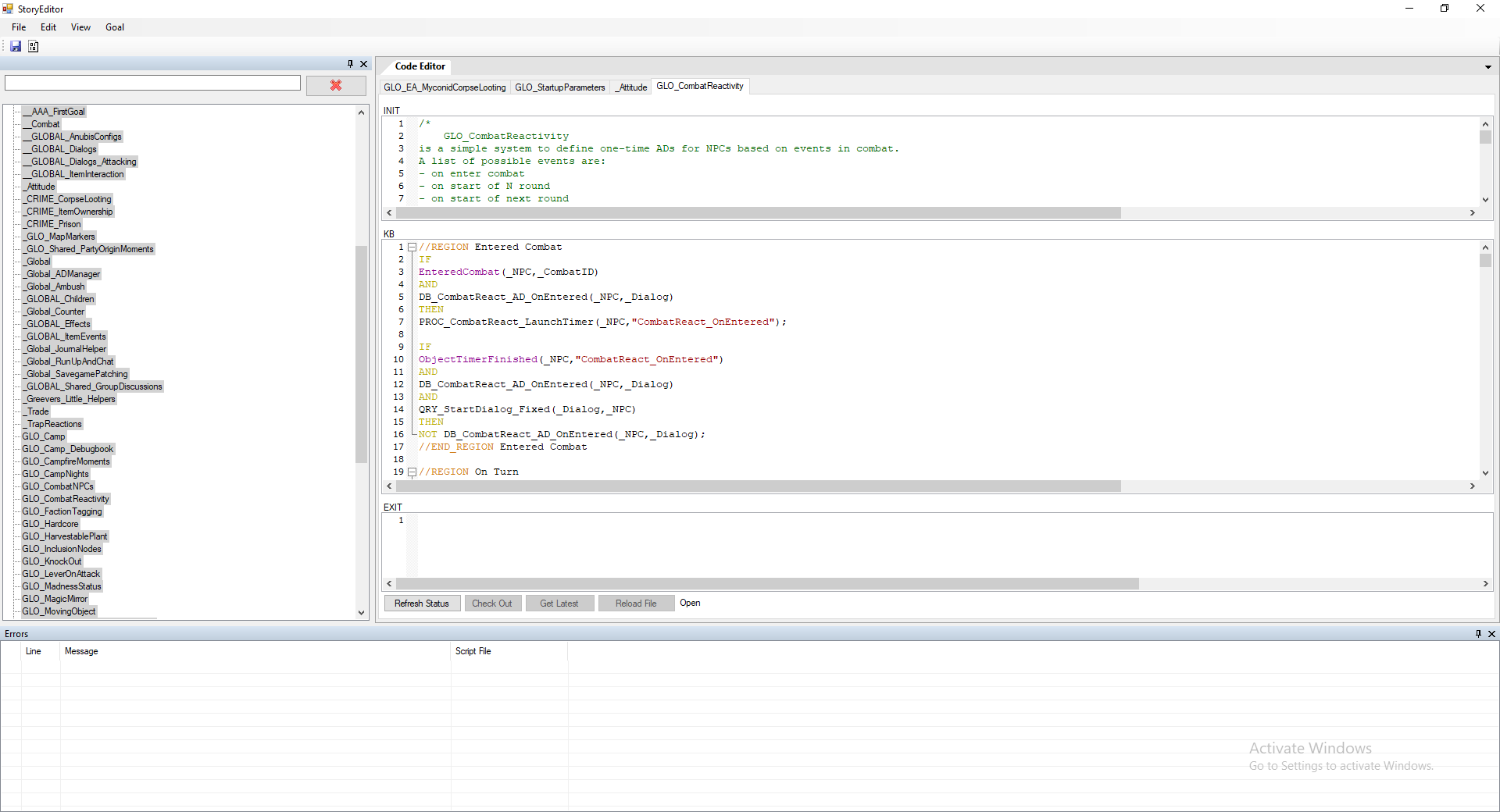Open the Code Editor tab list dropdown
Screen dimensions: 1500x812
(1488, 67)
